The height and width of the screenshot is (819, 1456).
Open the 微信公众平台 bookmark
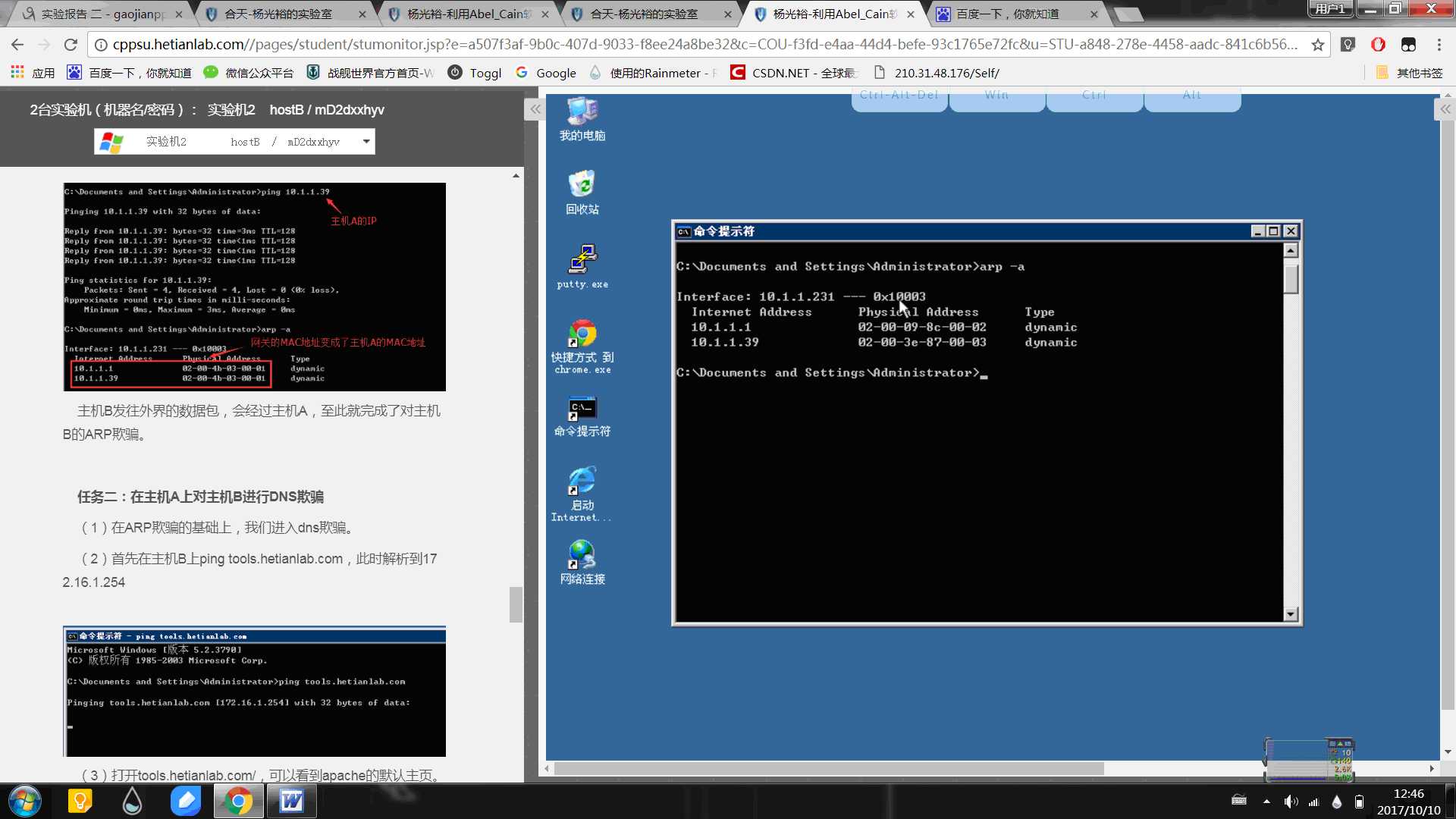click(249, 73)
